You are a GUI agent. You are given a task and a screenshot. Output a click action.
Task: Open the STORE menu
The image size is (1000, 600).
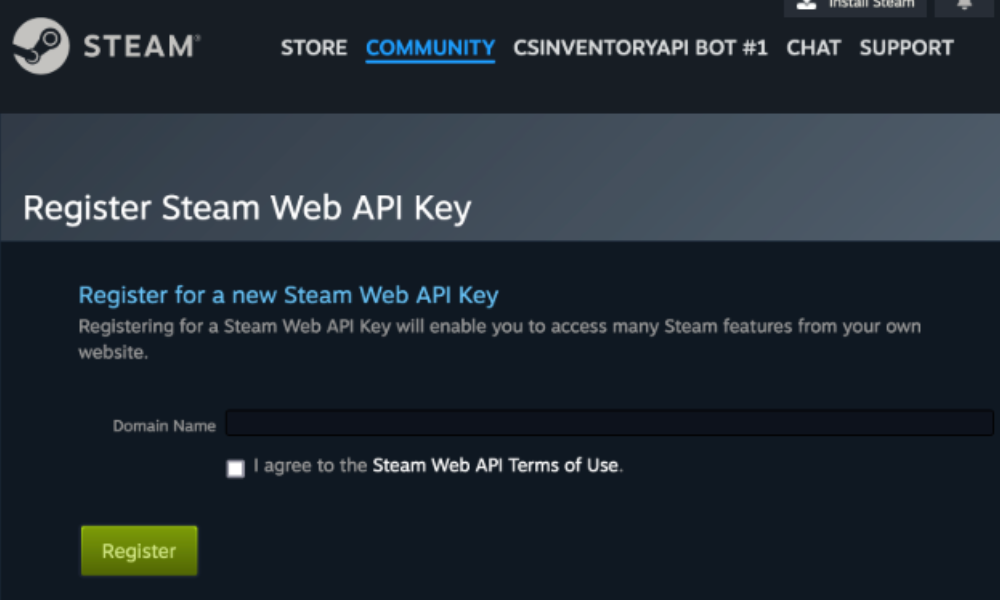click(x=313, y=48)
